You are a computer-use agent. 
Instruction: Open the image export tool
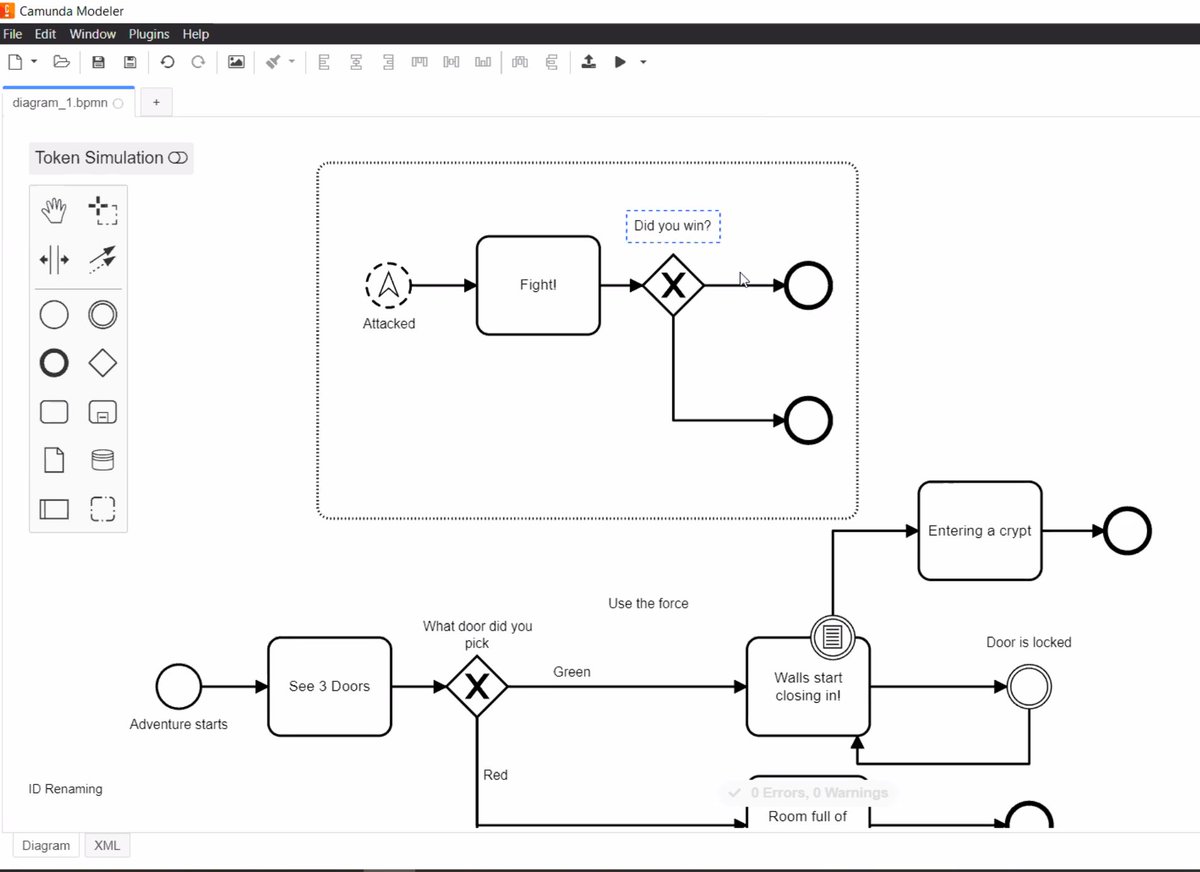[x=235, y=61]
